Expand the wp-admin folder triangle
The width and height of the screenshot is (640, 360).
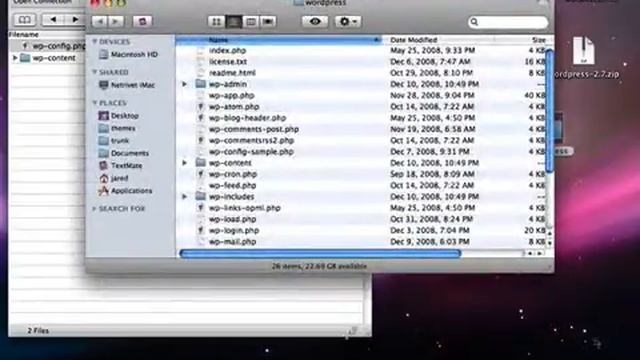(184, 84)
